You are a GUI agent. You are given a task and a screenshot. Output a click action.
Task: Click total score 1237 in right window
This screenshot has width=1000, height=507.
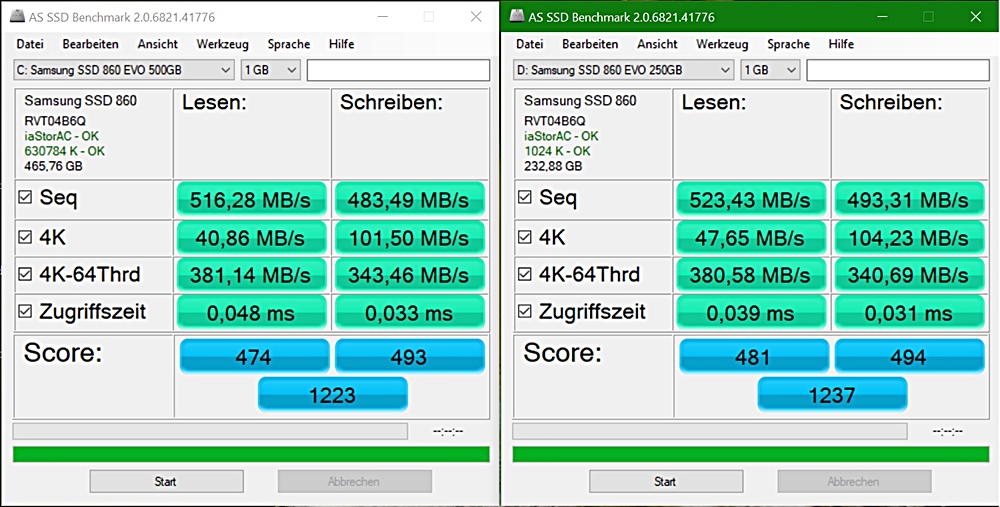pyautogui.click(x=832, y=394)
